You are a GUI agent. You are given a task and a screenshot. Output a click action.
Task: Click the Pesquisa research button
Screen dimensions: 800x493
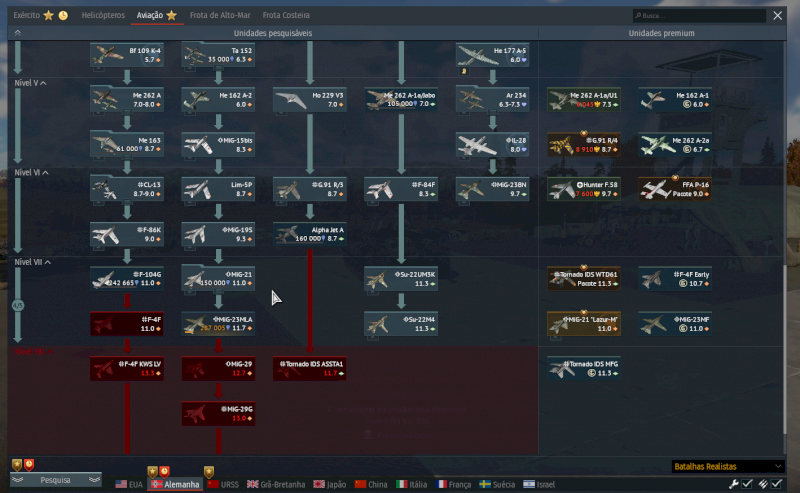[x=55, y=480]
